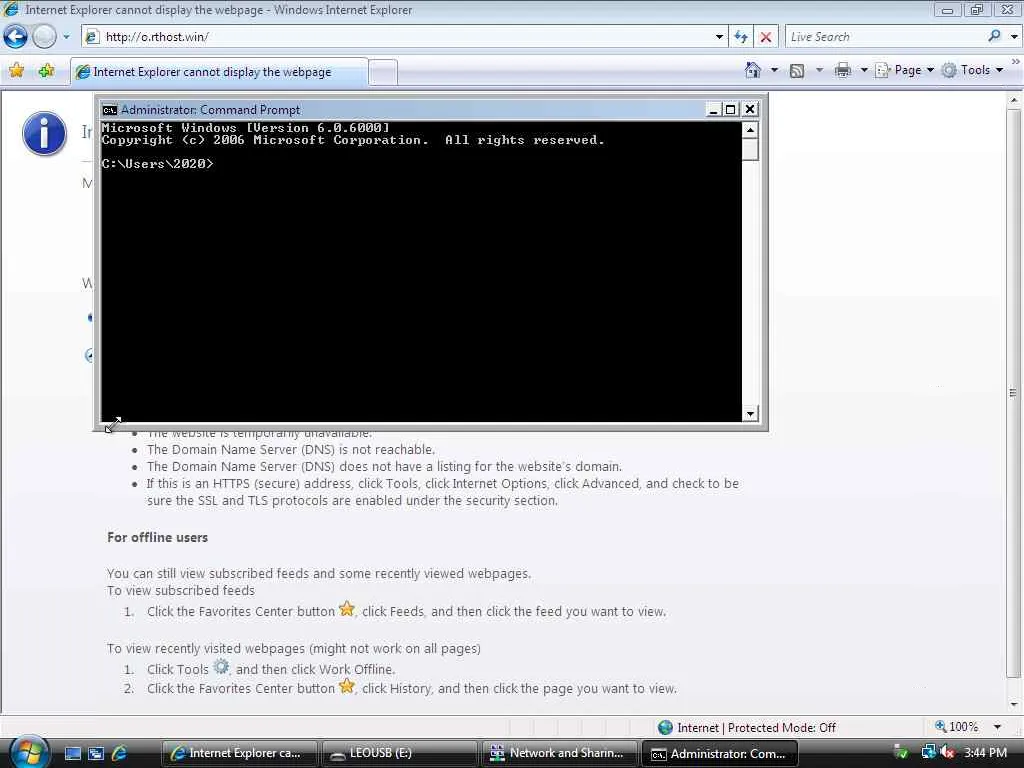Switch to LEOUSB (E:) taskbar button
The height and width of the screenshot is (768, 1024).
click(399, 753)
